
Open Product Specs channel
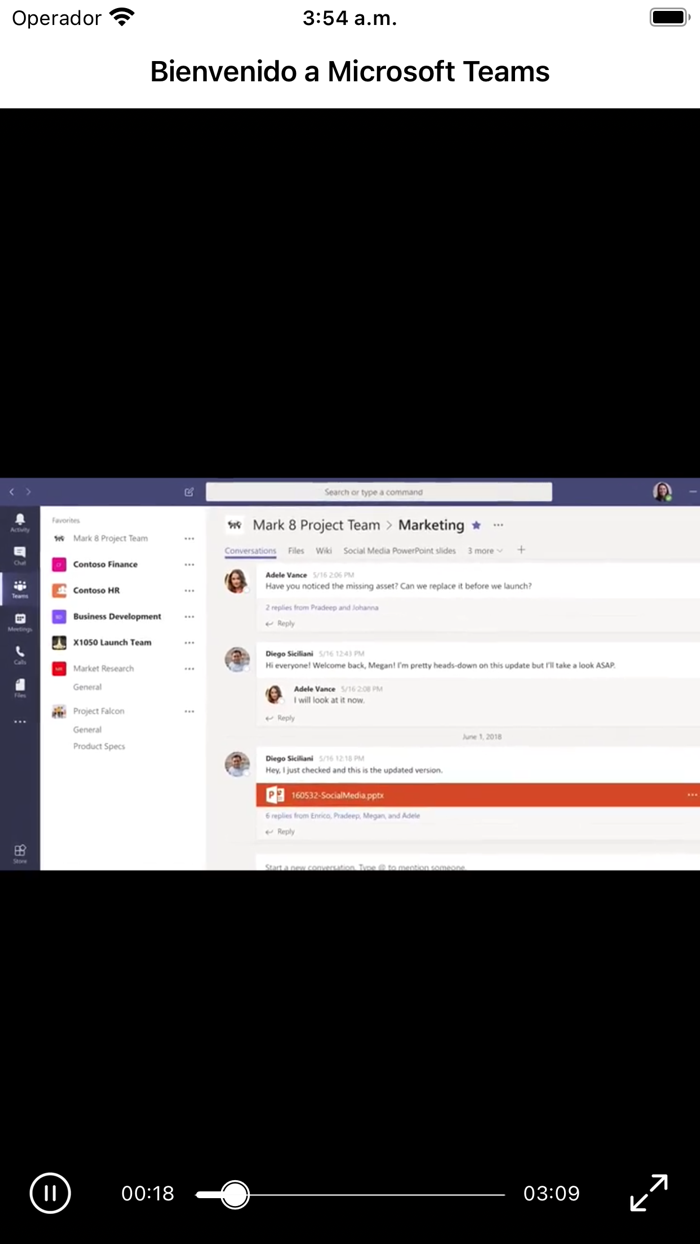[99, 746]
